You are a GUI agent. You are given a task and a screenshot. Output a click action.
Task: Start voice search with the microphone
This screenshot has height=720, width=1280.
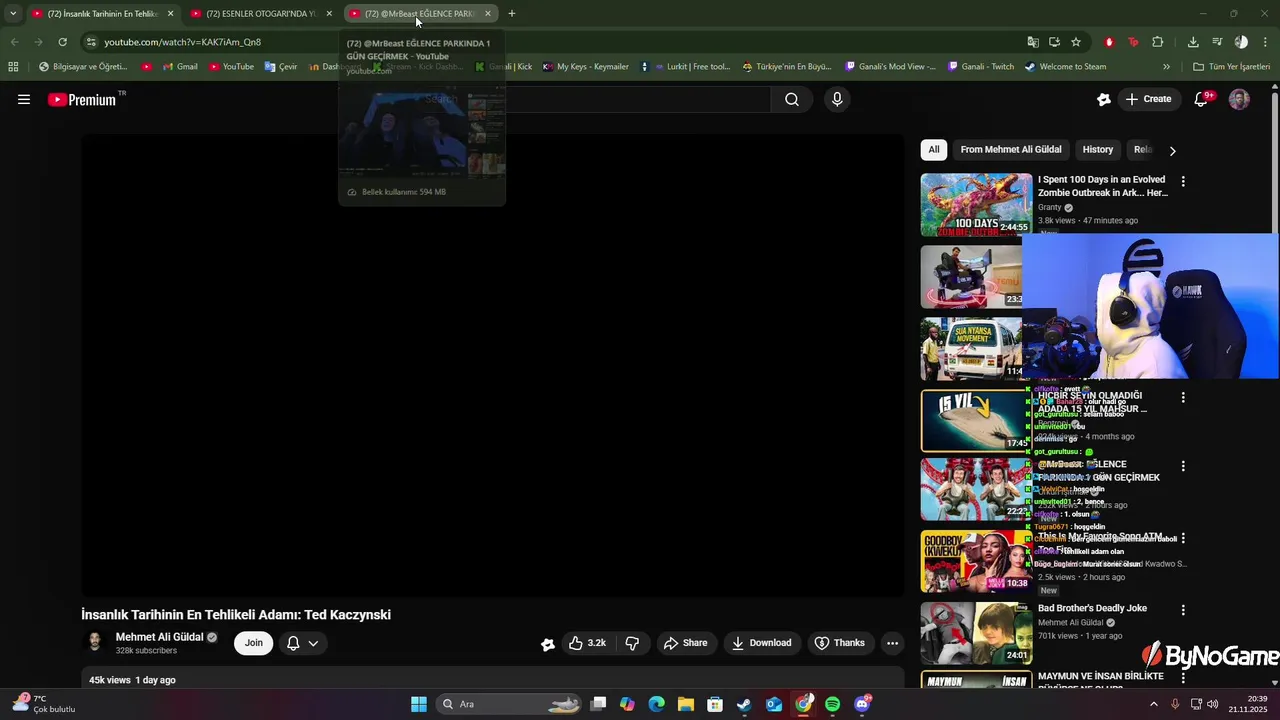click(837, 99)
